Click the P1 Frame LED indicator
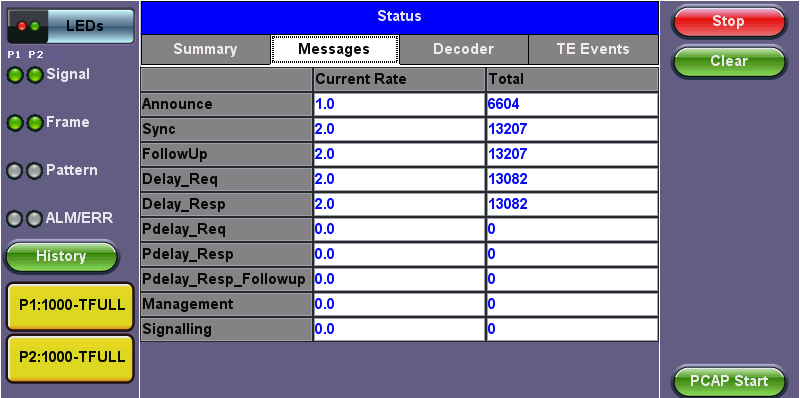 [14, 123]
